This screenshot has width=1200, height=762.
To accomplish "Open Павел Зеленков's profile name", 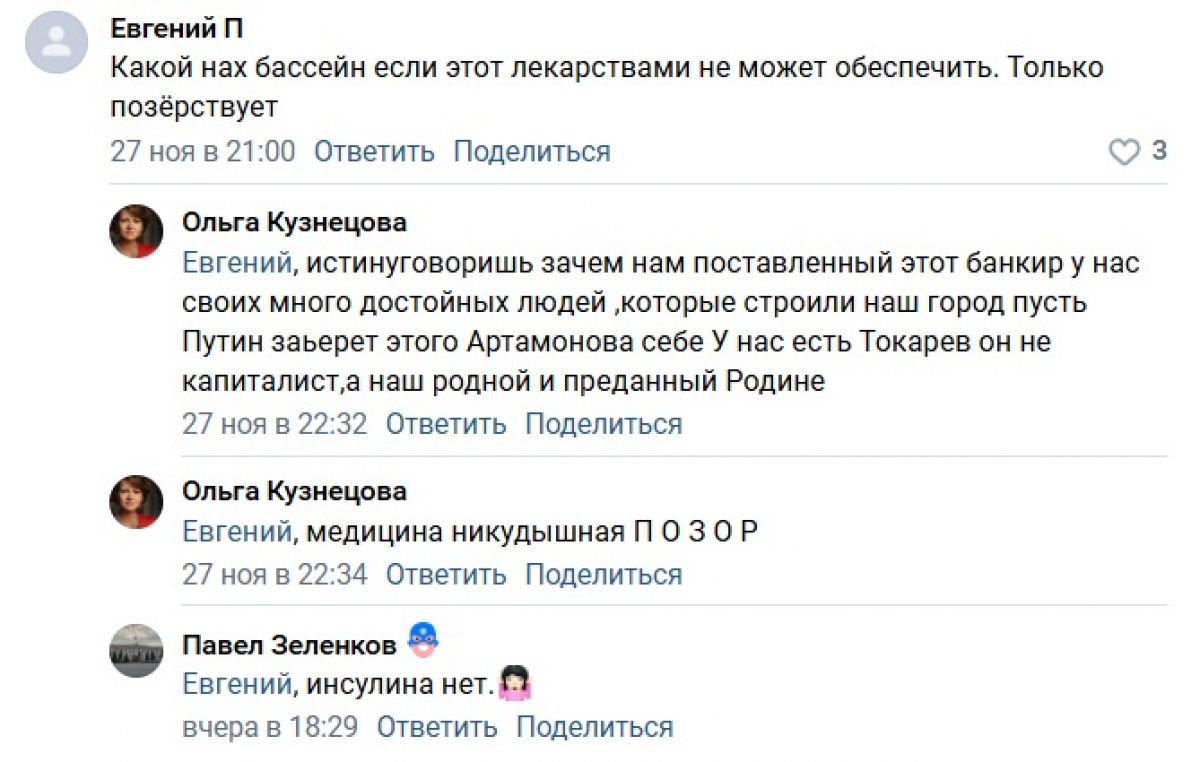I will (289, 646).
